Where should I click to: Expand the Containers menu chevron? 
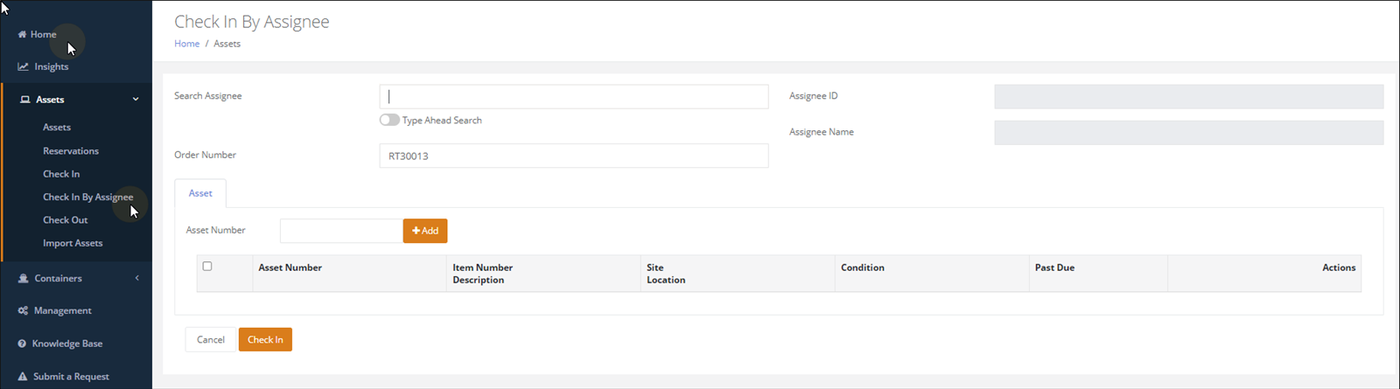click(x=136, y=278)
